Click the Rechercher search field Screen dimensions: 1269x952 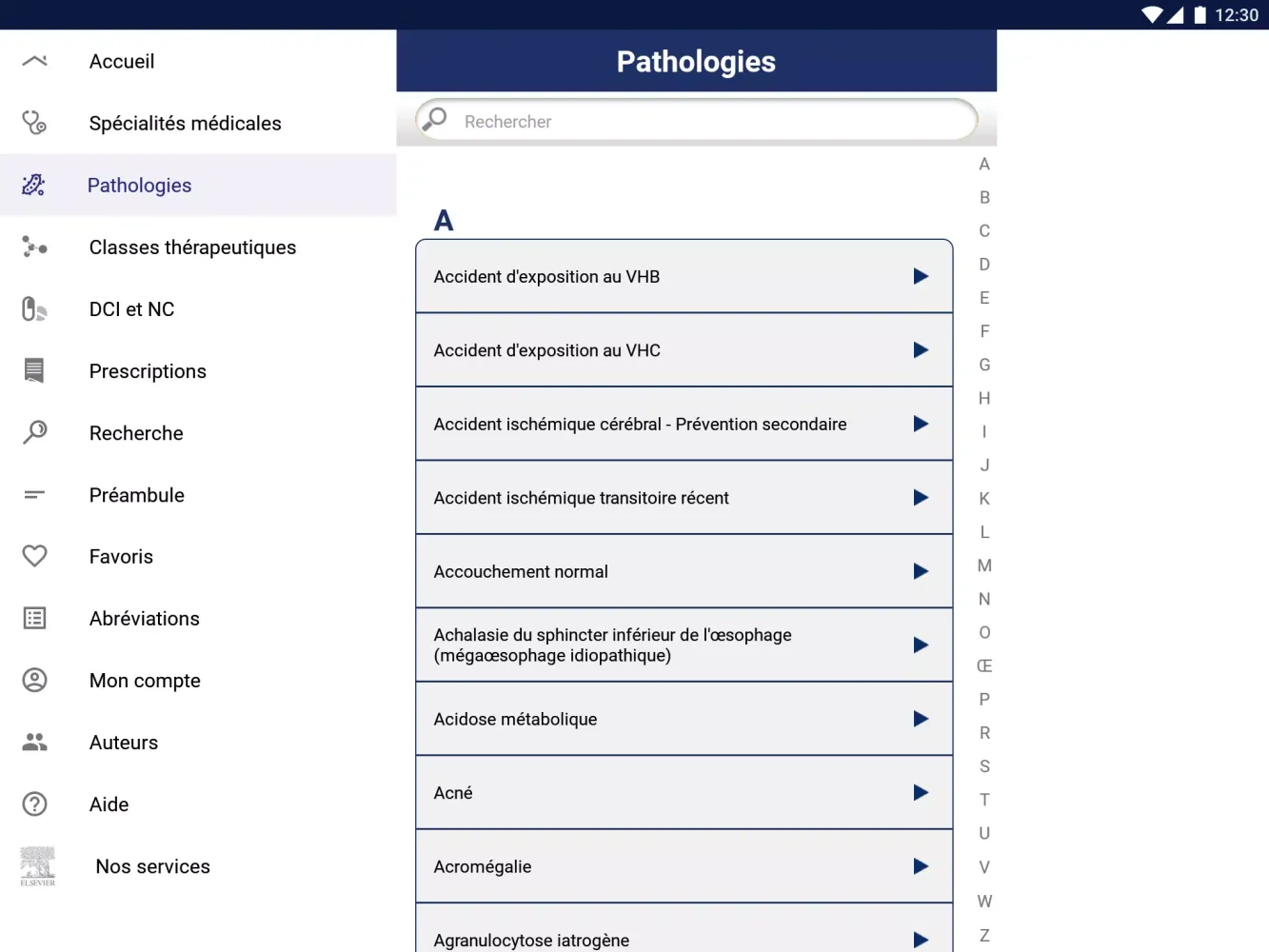point(704,122)
